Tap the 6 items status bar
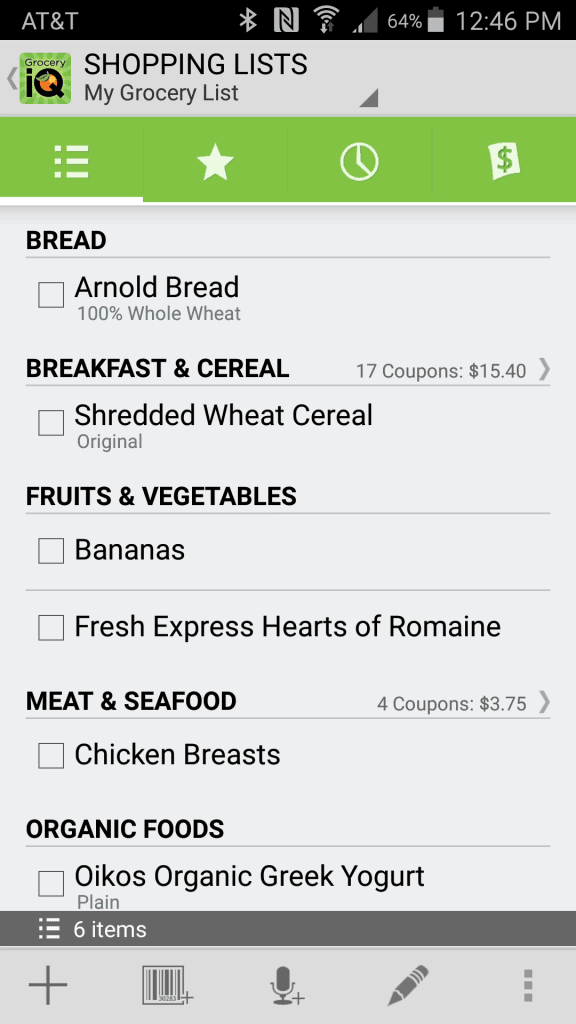Screen dimensions: 576x1024 tap(288, 929)
